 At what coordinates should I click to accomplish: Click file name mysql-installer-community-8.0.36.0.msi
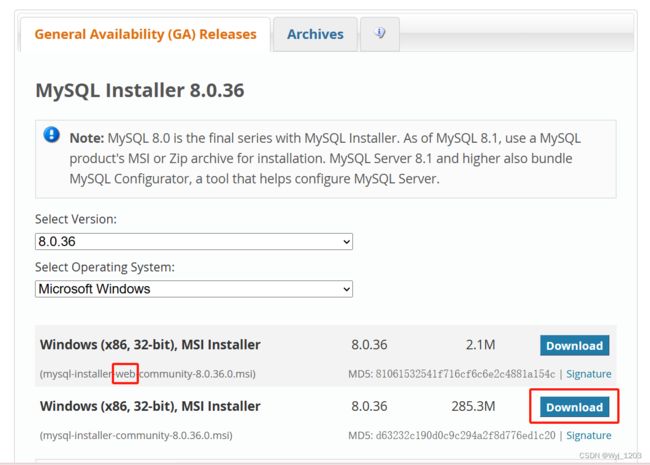click(136, 435)
